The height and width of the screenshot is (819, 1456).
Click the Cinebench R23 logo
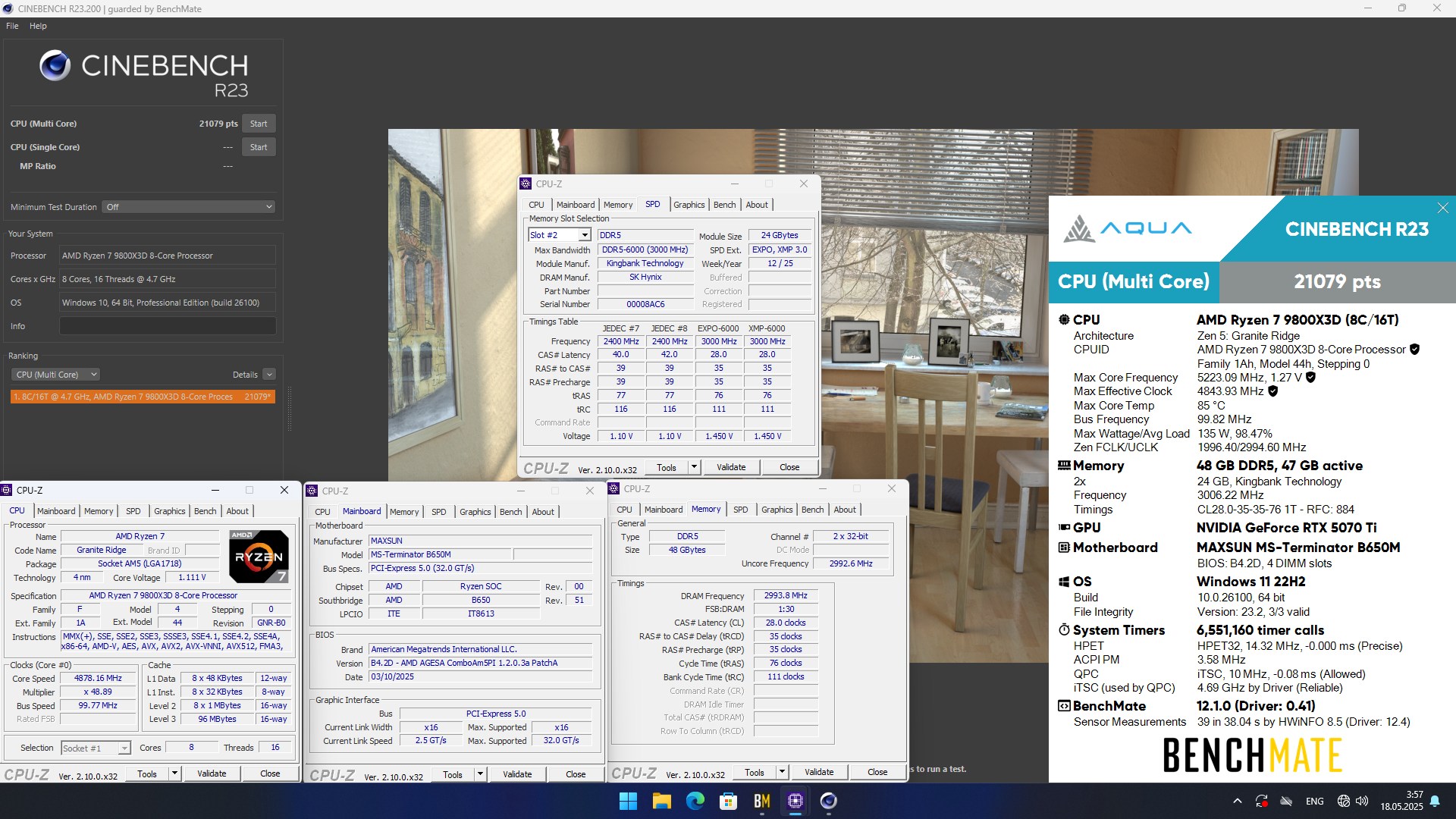tap(144, 74)
